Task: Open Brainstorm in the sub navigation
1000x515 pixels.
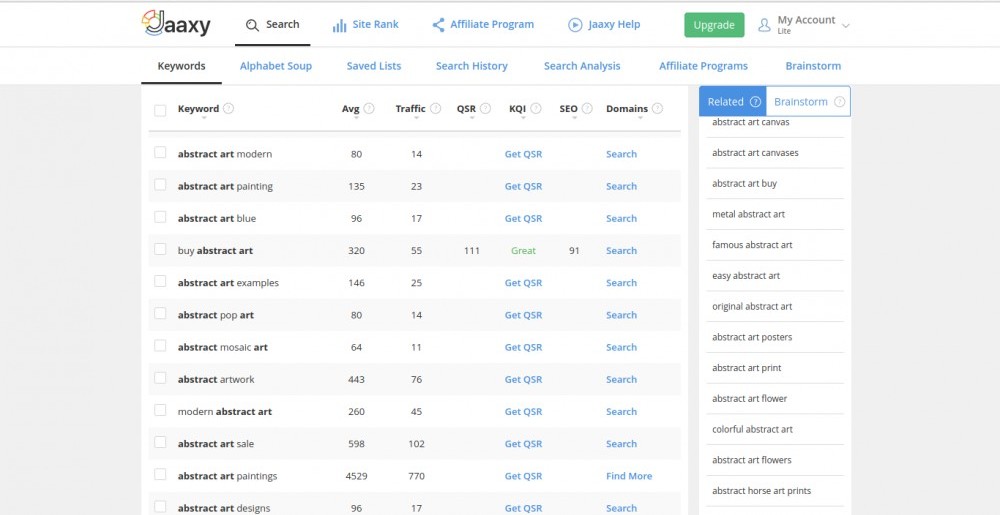Action: [x=813, y=66]
